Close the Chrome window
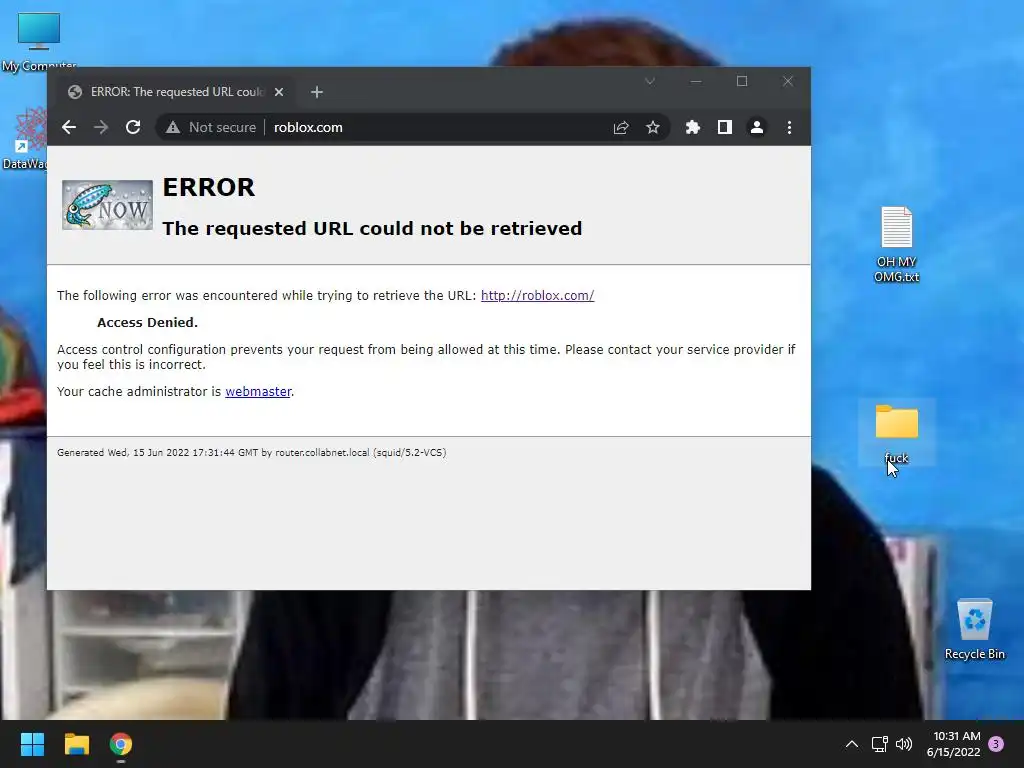1024x768 pixels. pos(788,82)
